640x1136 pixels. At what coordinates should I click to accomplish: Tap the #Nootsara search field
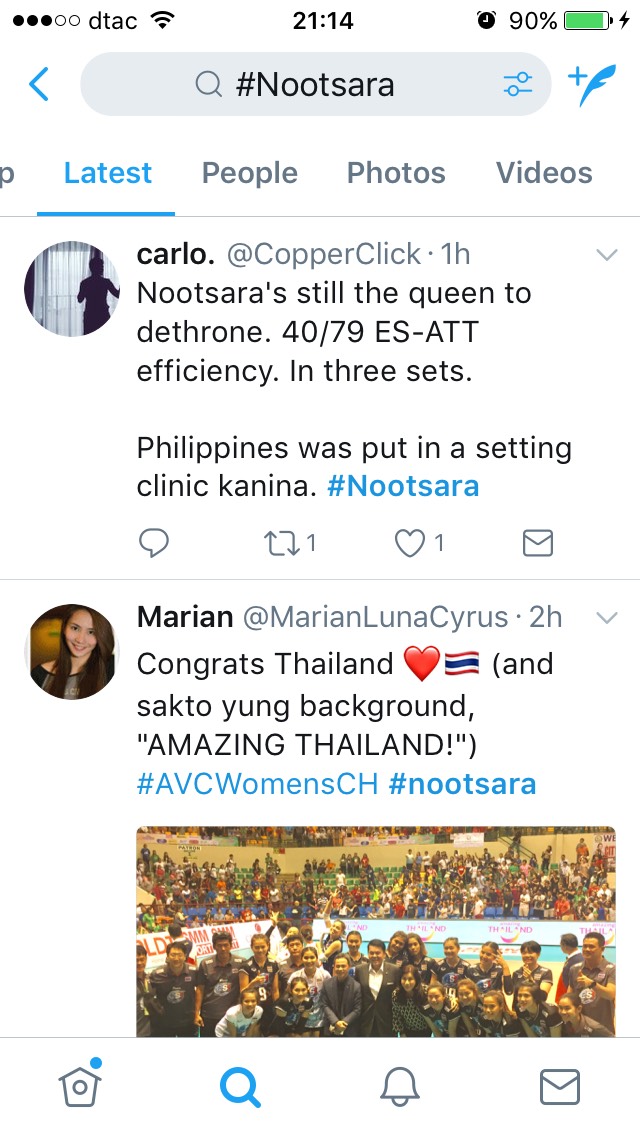315,85
